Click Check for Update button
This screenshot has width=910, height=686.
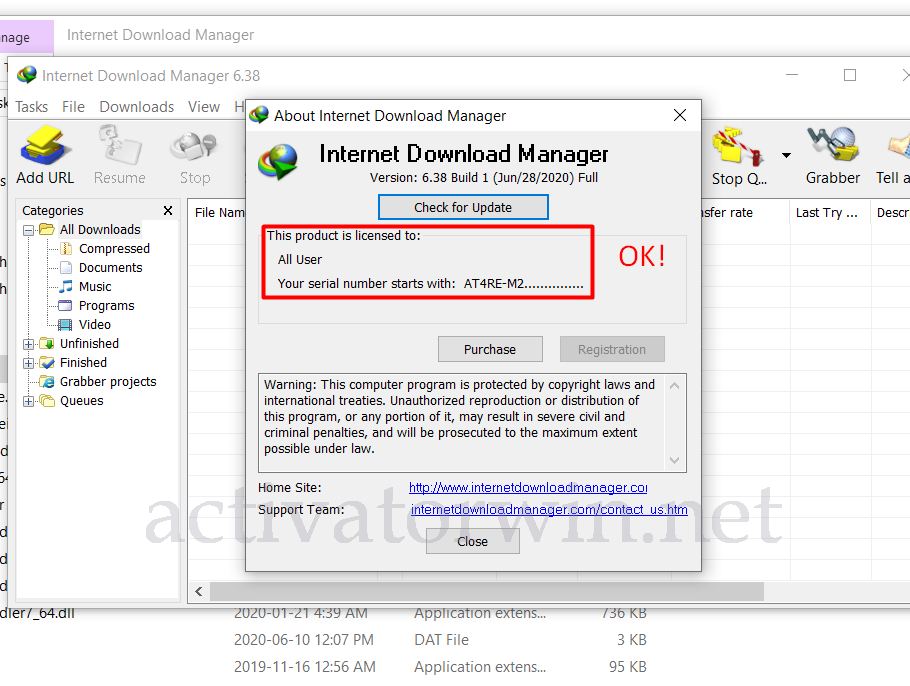coord(463,207)
